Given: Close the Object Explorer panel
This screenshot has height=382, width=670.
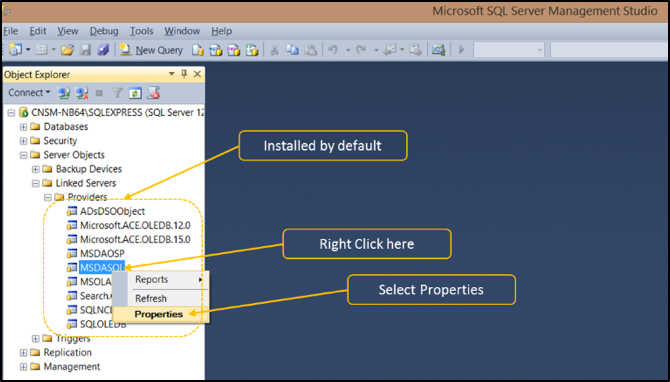Looking at the screenshot, I should click(197, 74).
